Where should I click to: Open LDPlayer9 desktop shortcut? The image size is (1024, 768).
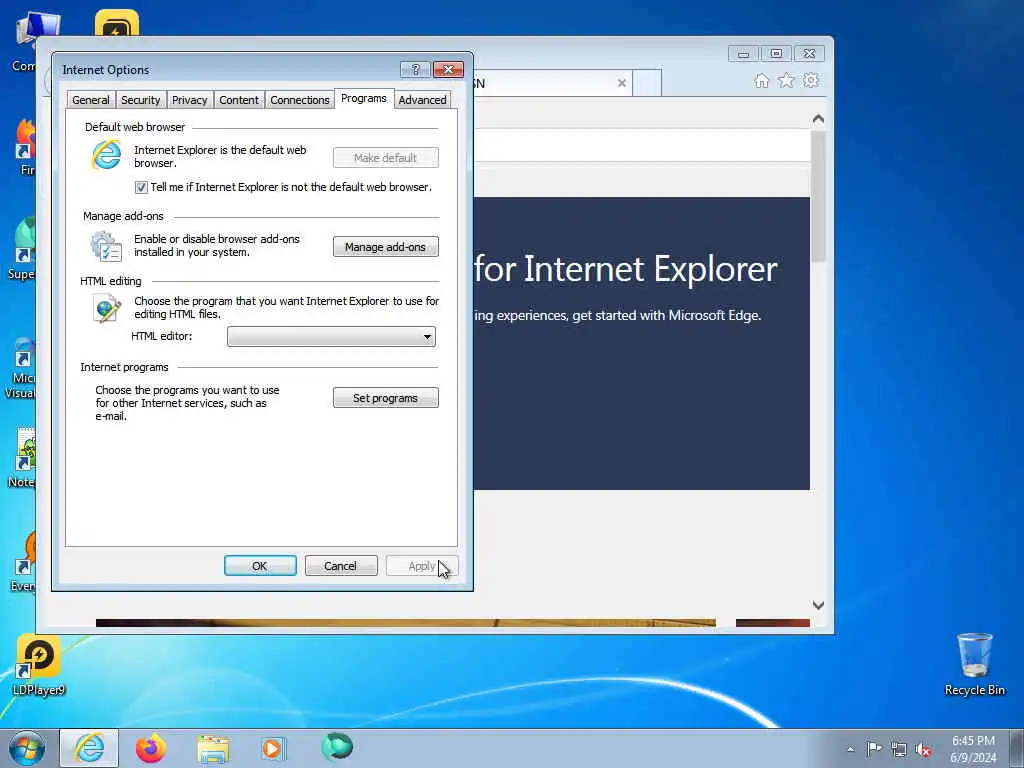(39, 665)
